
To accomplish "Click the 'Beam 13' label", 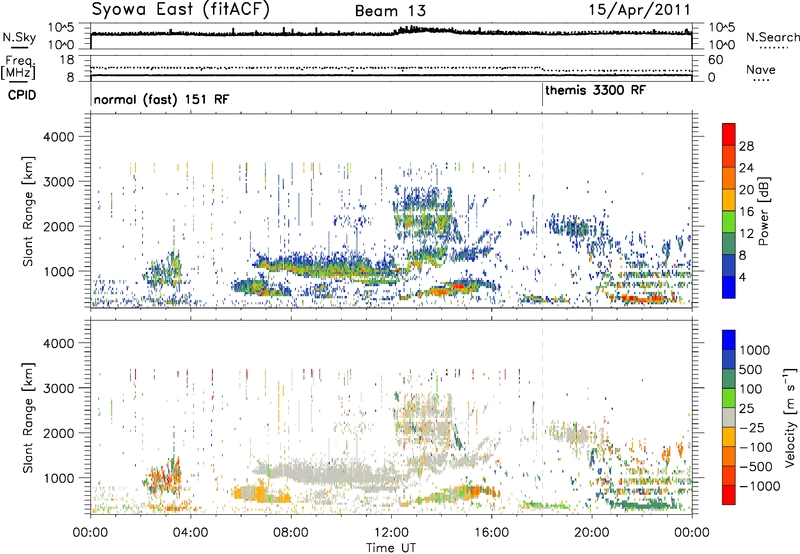I will [x=390, y=11].
